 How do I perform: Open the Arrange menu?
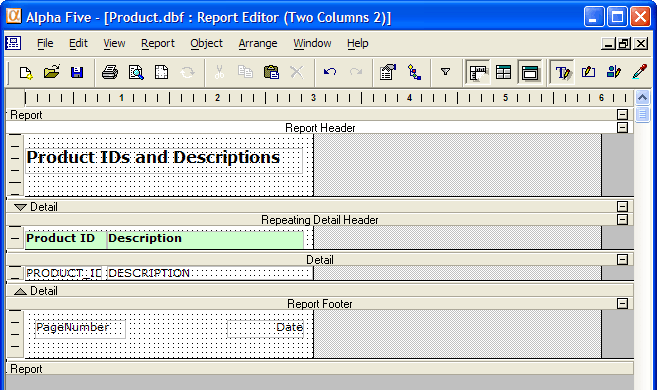coord(258,43)
